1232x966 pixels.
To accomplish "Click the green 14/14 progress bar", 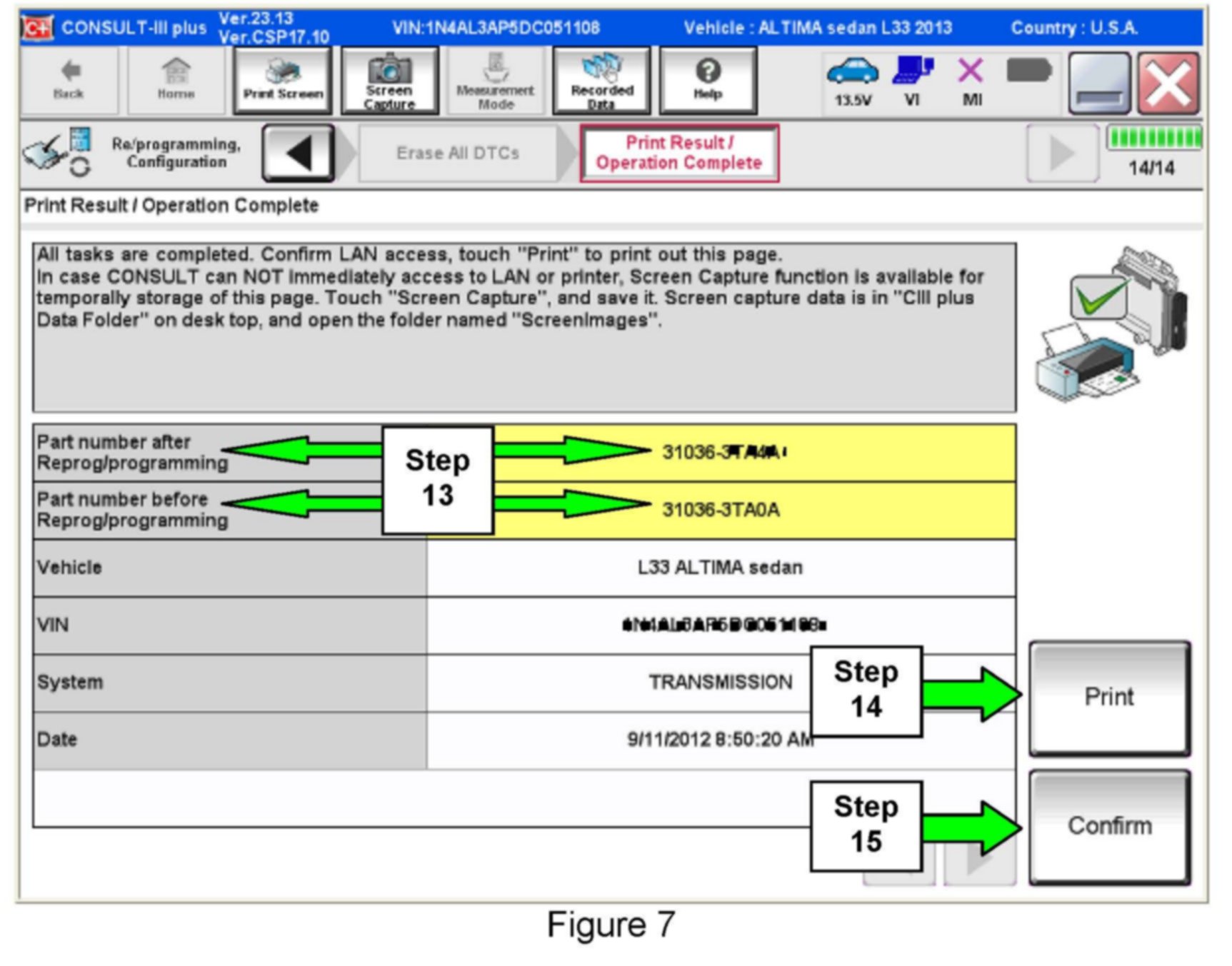I will click(1154, 138).
